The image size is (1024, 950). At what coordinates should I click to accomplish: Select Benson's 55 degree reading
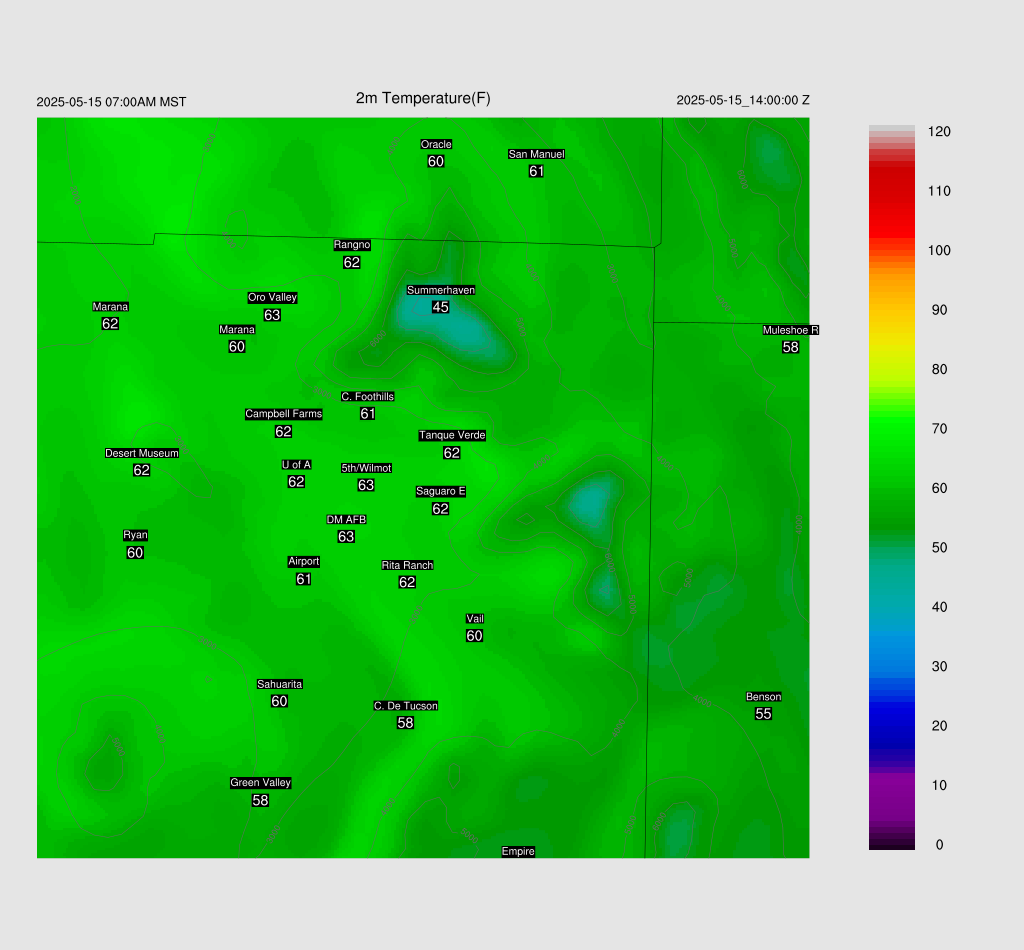click(763, 714)
